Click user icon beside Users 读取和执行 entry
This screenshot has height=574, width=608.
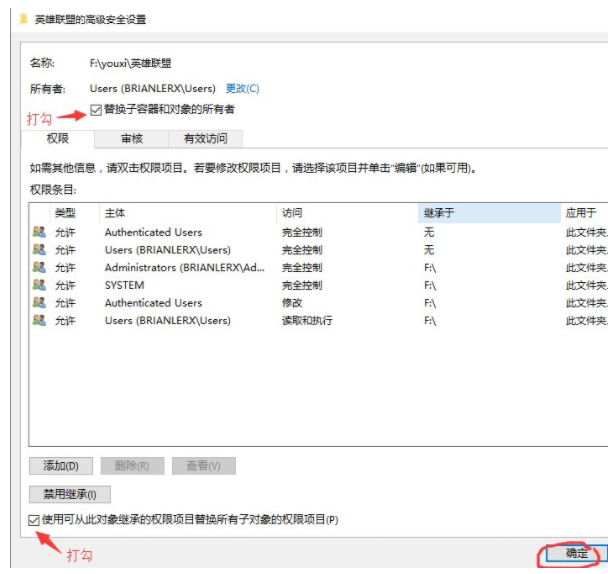pyautogui.click(x=39, y=321)
